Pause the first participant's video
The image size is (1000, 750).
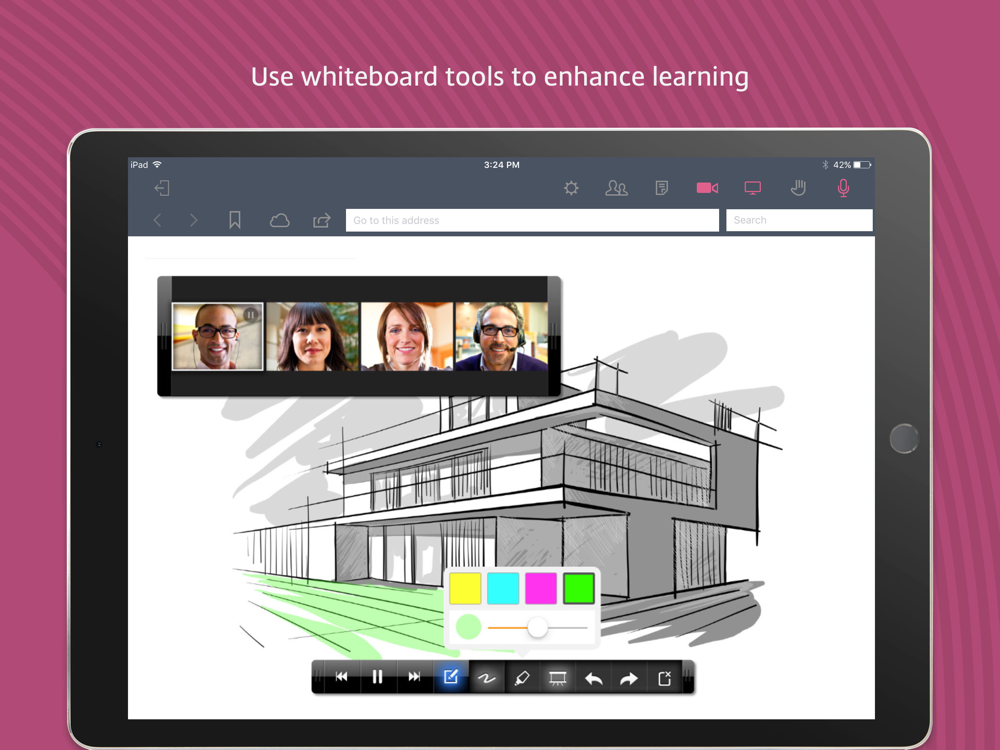pos(251,314)
